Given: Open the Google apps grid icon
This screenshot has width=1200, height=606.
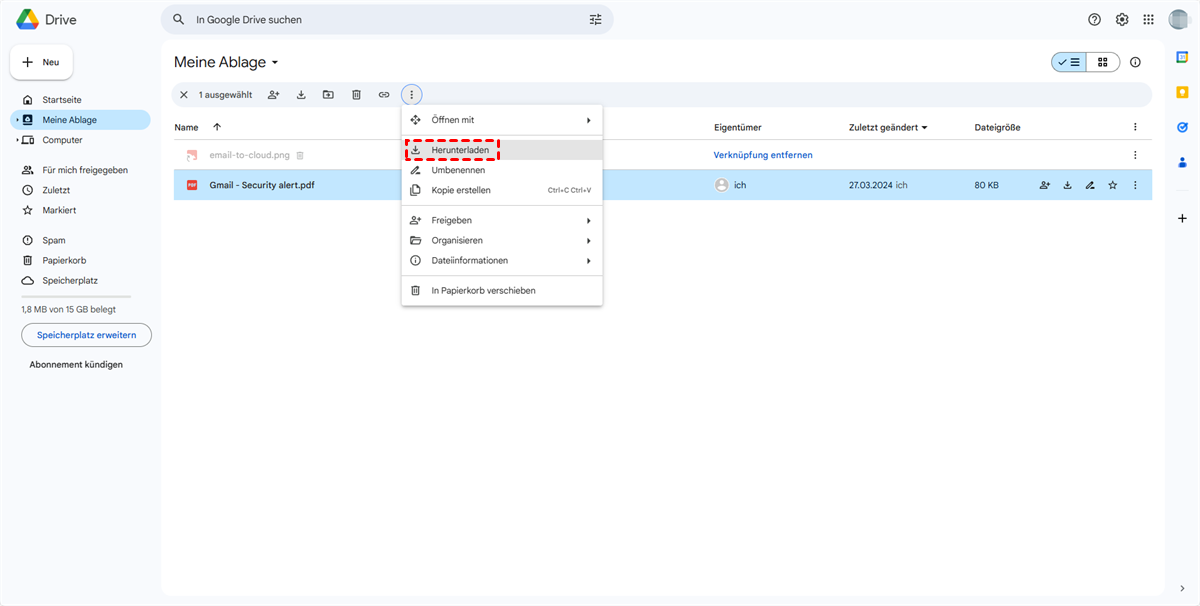Looking at the screenshot, I should [x=1148, y=20].
